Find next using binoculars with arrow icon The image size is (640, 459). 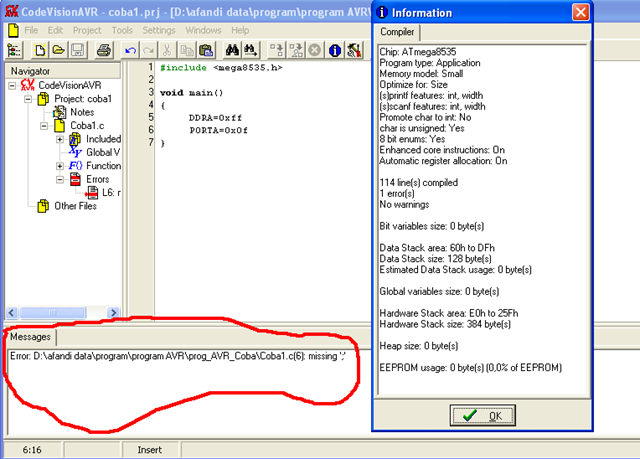251,51
